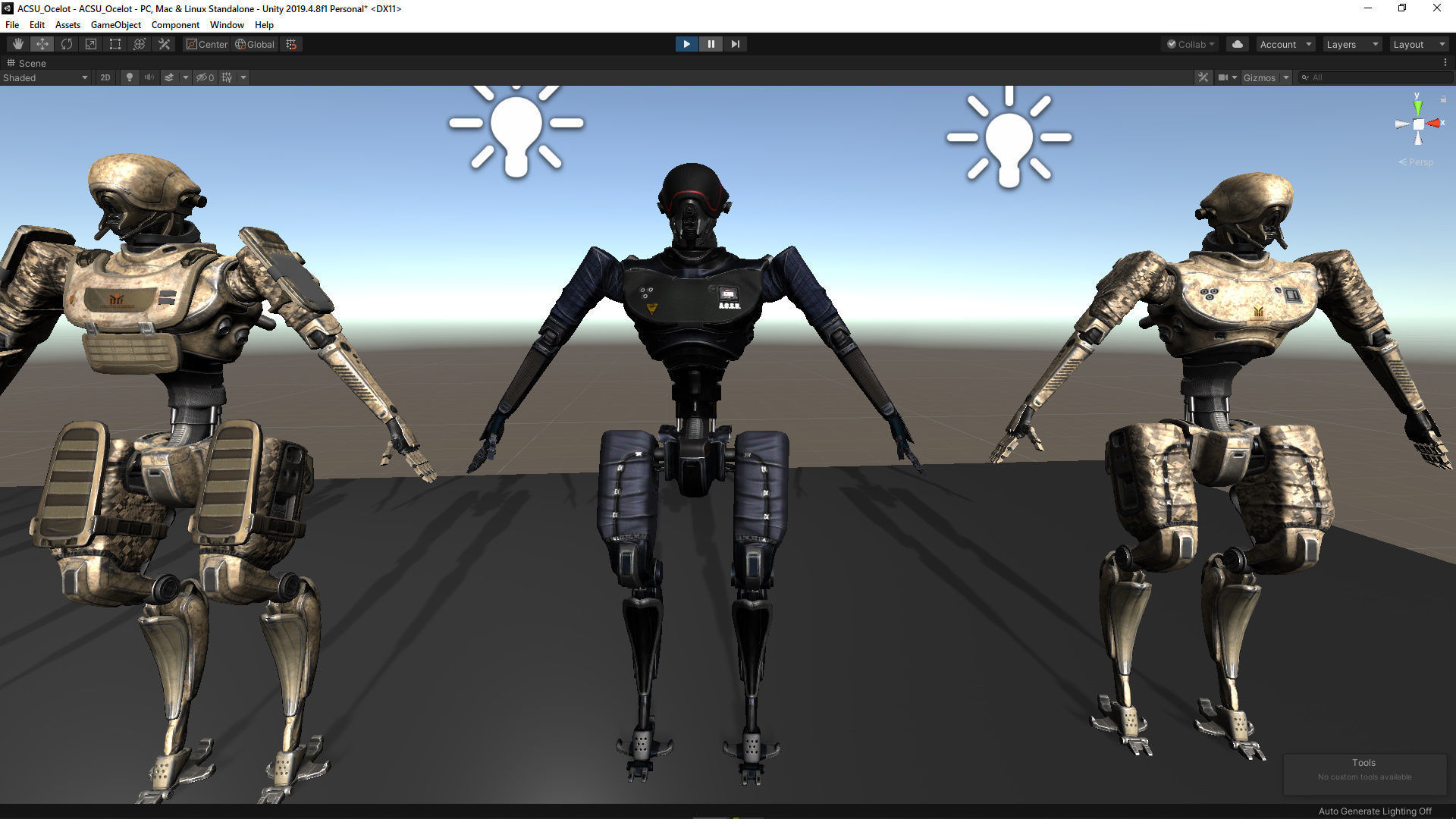Screen dimensions: 1456x819
Task: Toggle hidden objects visibility counter
Action: [x=205, y=77]
